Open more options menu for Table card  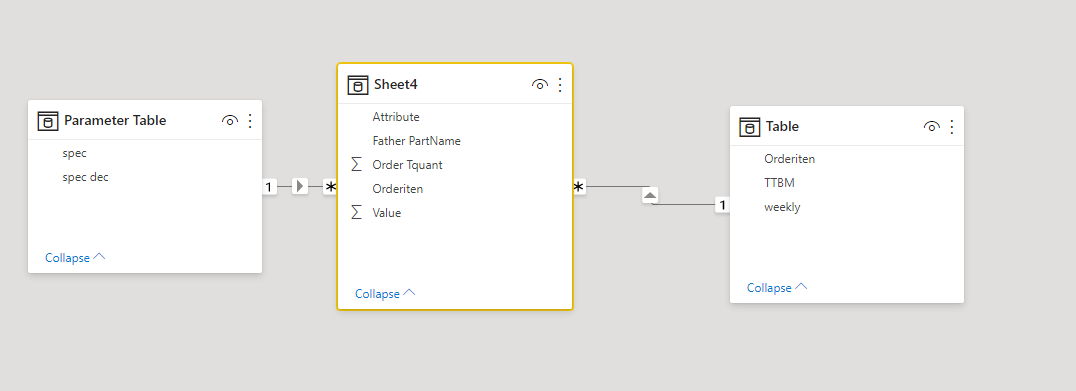click(x=952, y=127)
